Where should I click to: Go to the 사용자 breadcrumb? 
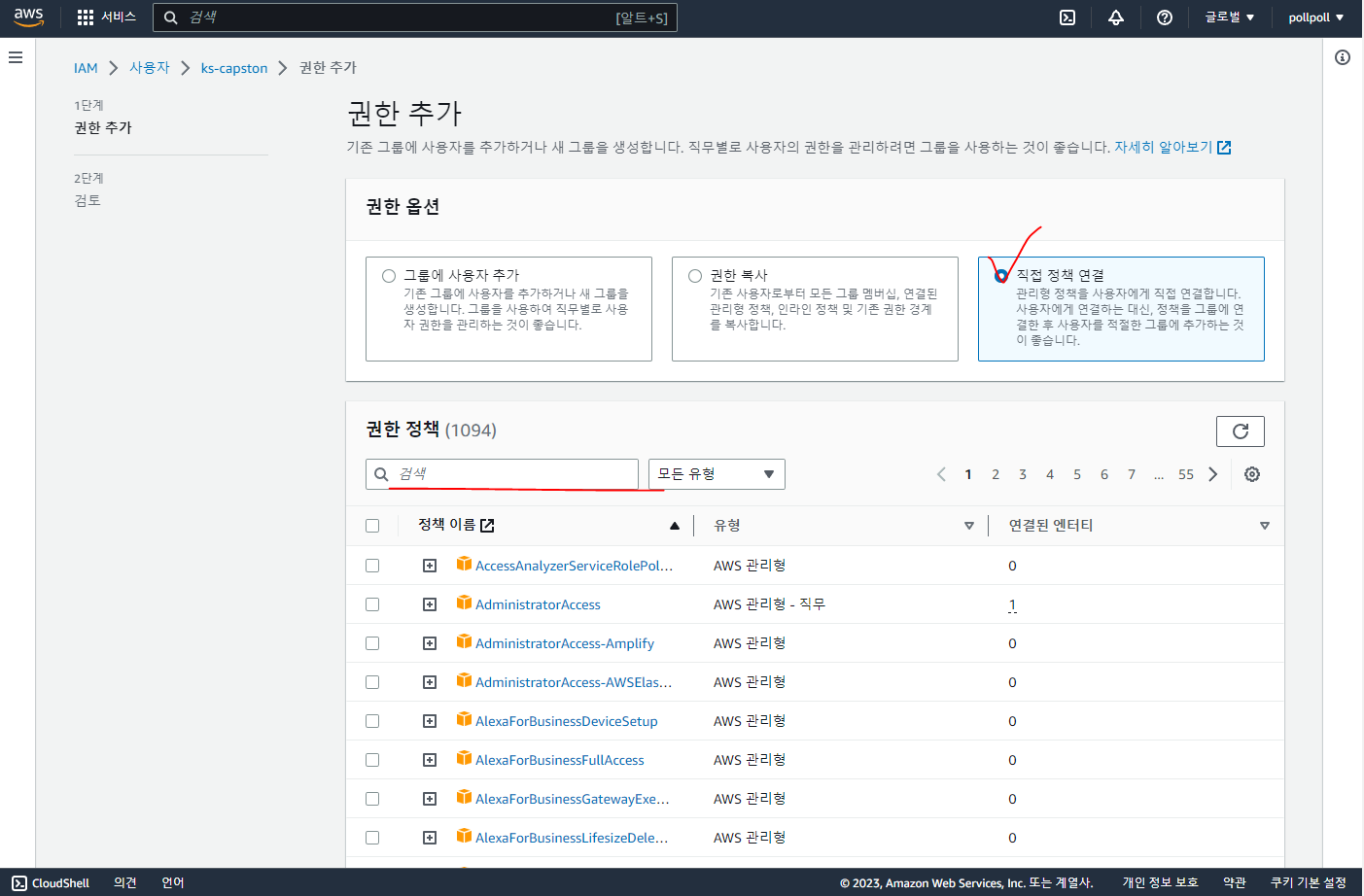150,68
